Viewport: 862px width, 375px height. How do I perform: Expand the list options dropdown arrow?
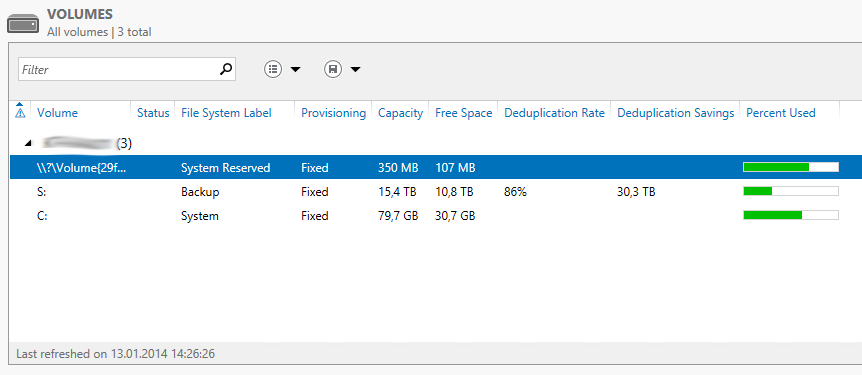click(295, 69)
